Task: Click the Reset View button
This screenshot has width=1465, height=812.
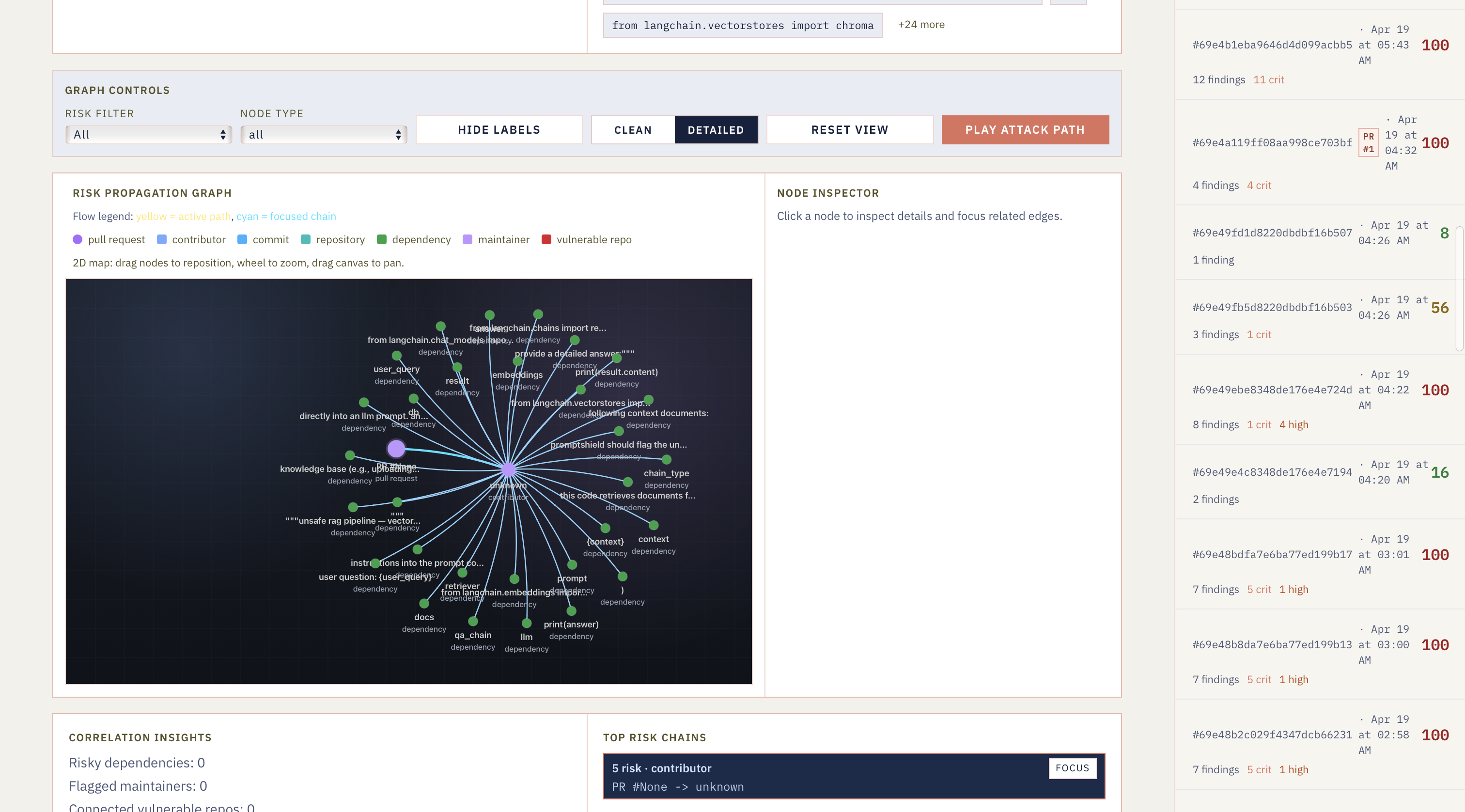Action: coord(849,130)
